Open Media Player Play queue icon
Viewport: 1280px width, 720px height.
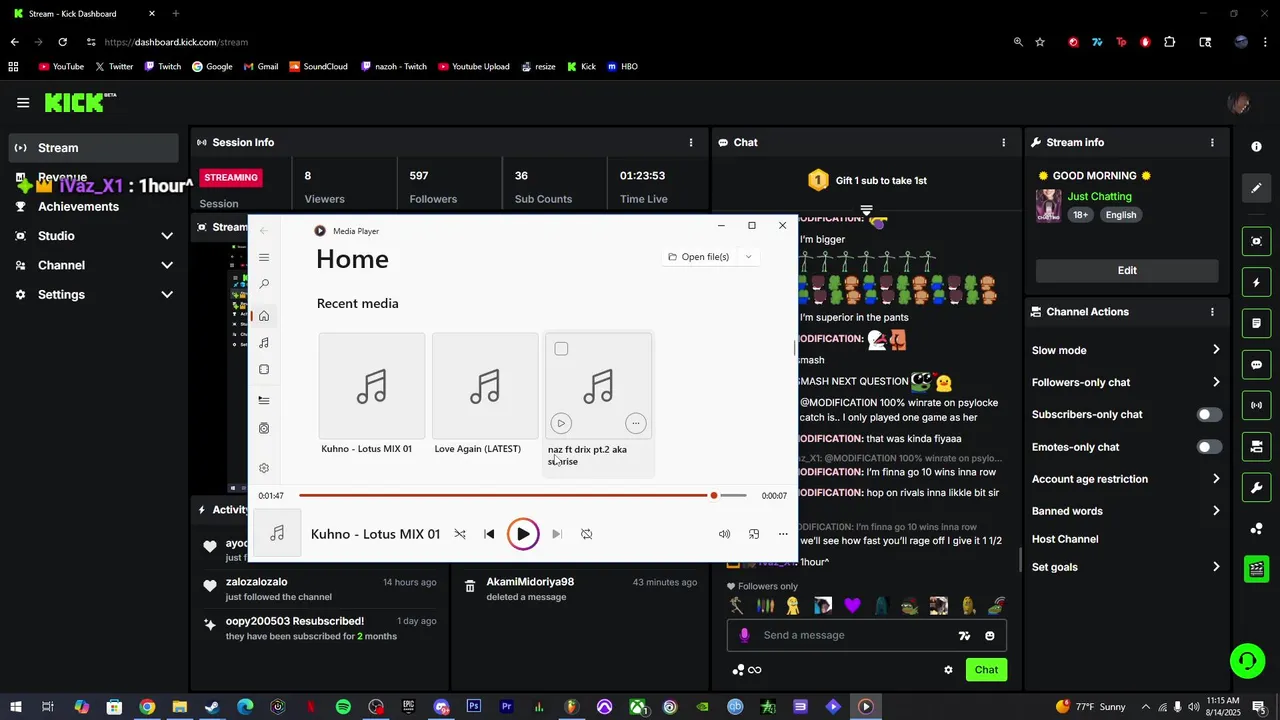(264, 400)
